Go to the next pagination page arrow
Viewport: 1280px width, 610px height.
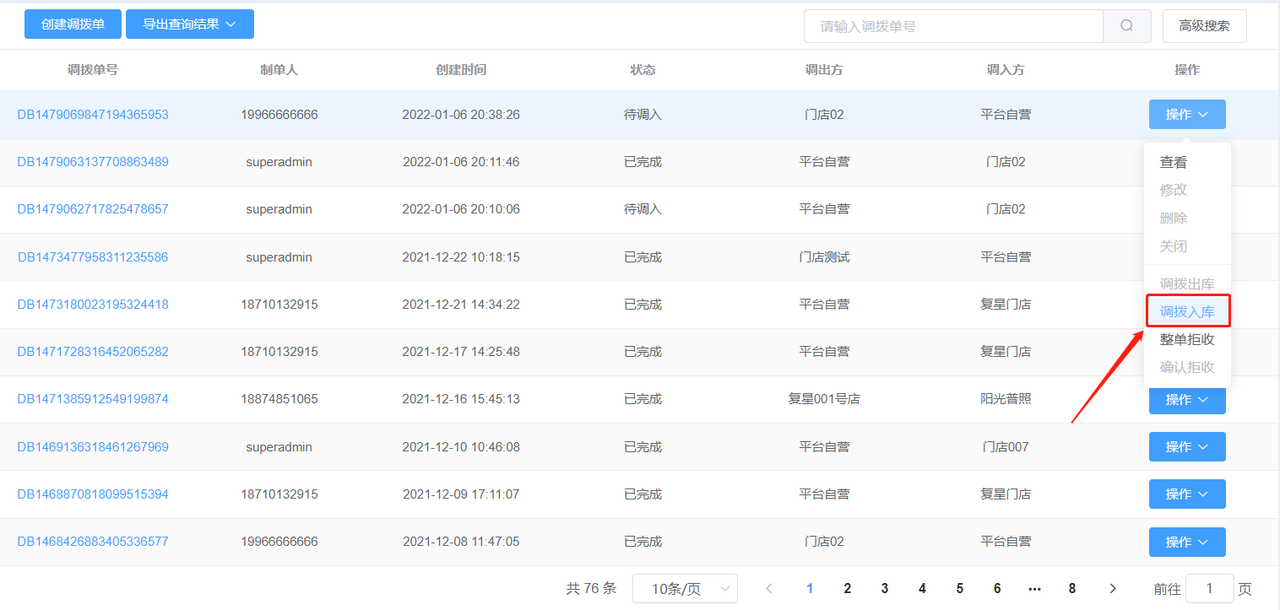(1113, 589)
